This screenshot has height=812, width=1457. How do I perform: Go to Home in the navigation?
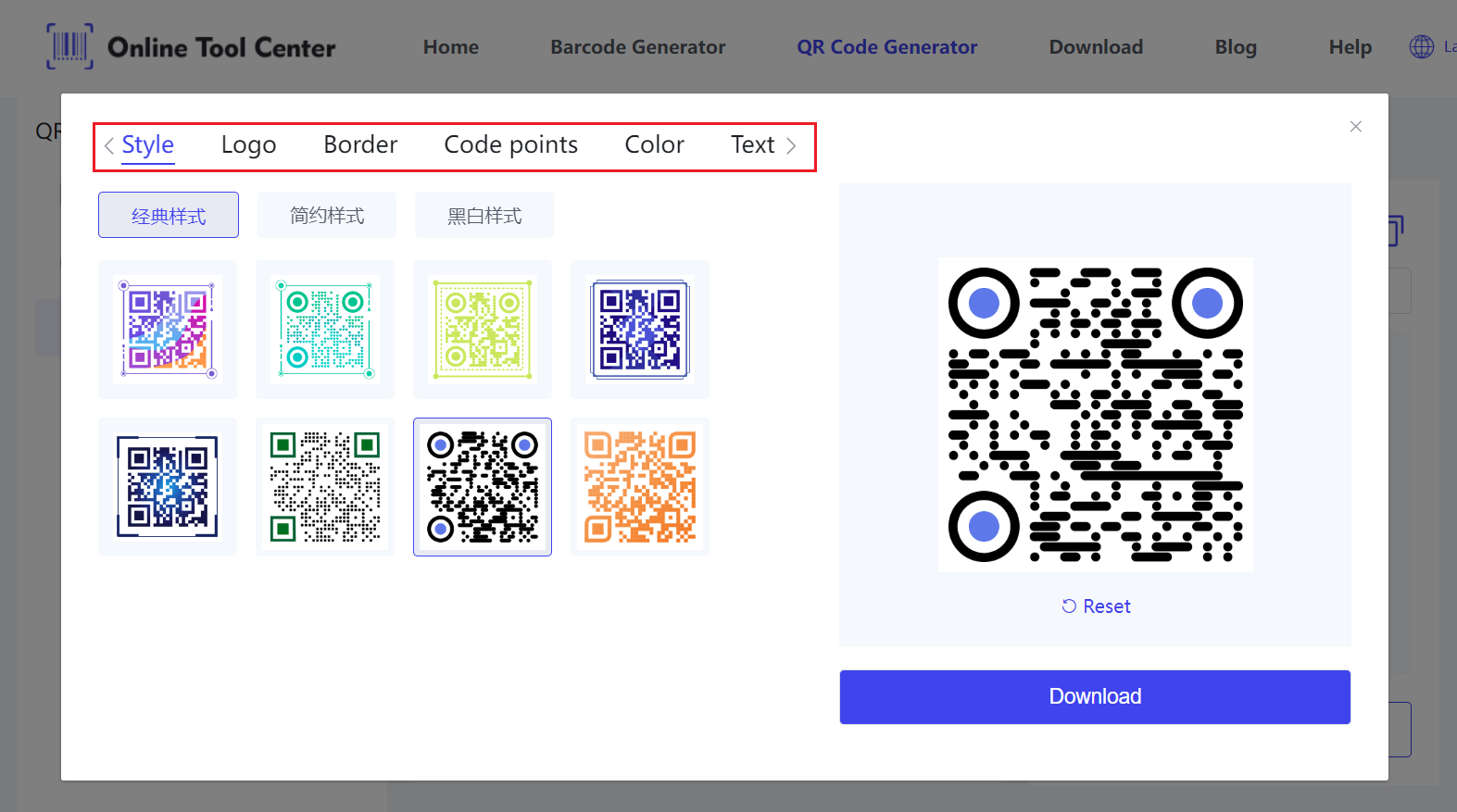click(x=451, y=47)
